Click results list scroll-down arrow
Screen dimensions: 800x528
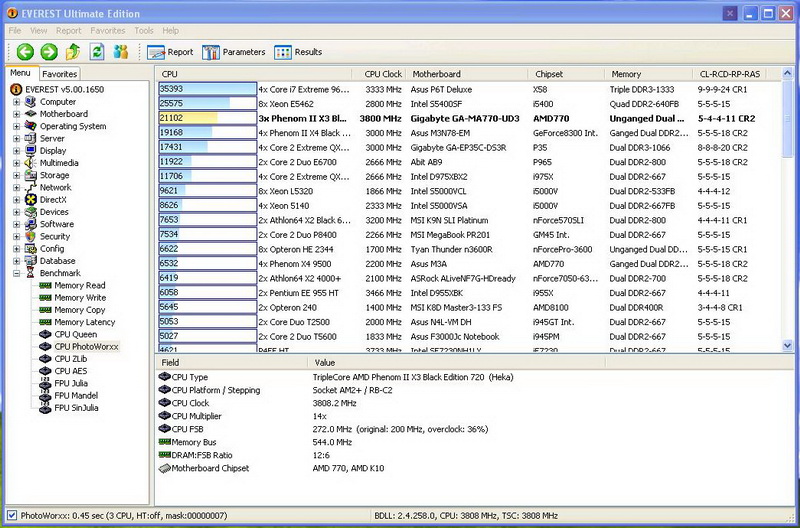pos(787,345)
